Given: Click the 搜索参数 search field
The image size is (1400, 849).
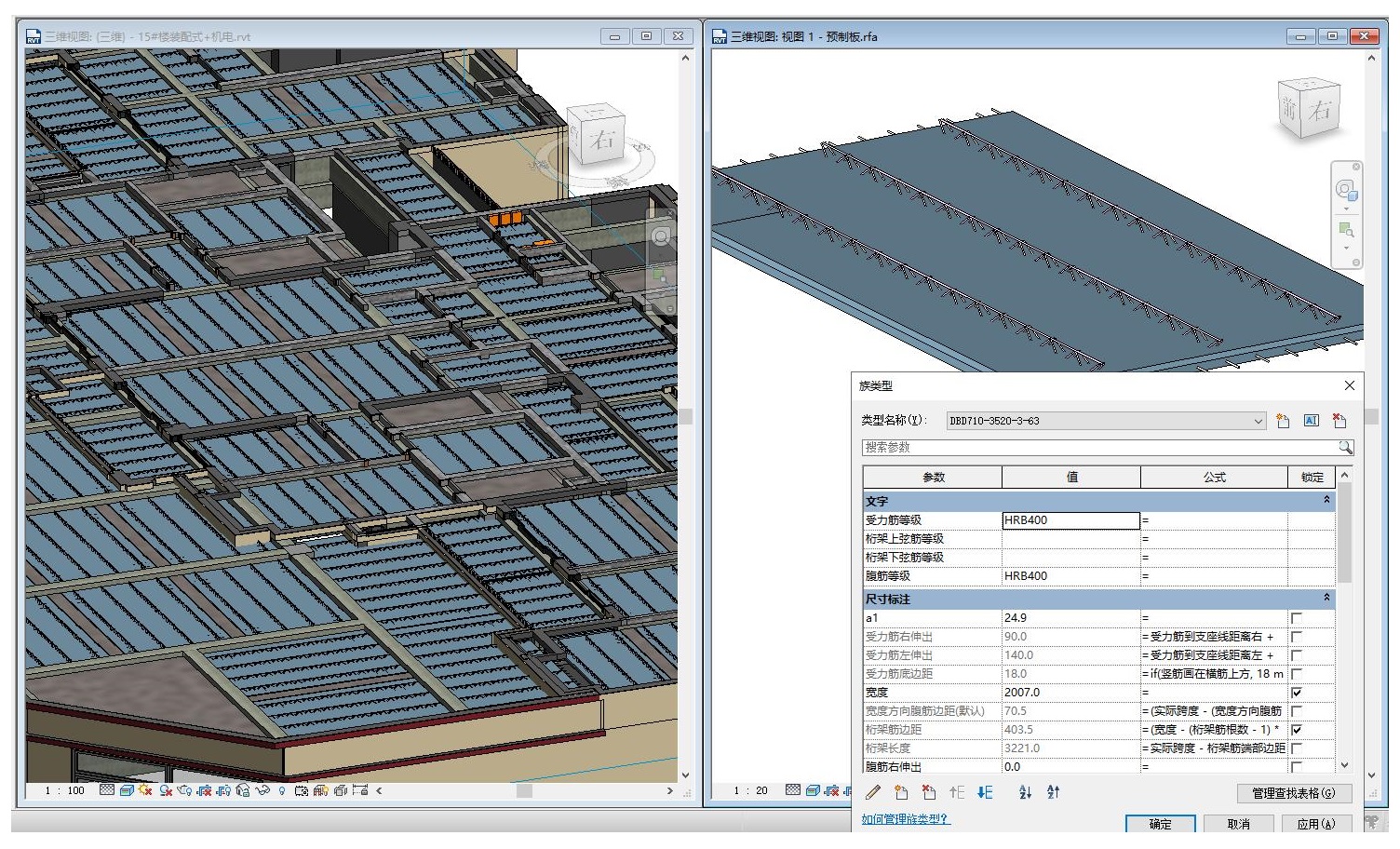Looking at the screenshot, I should point(1100,448).
